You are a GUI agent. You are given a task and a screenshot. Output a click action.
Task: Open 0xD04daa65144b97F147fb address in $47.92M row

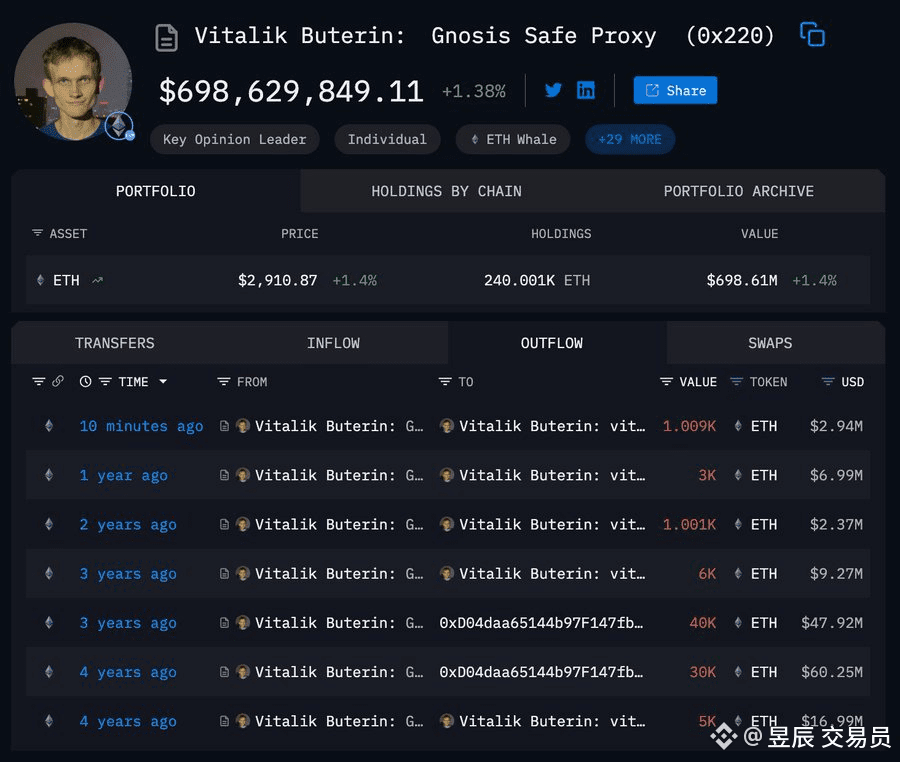click(541, 623)
